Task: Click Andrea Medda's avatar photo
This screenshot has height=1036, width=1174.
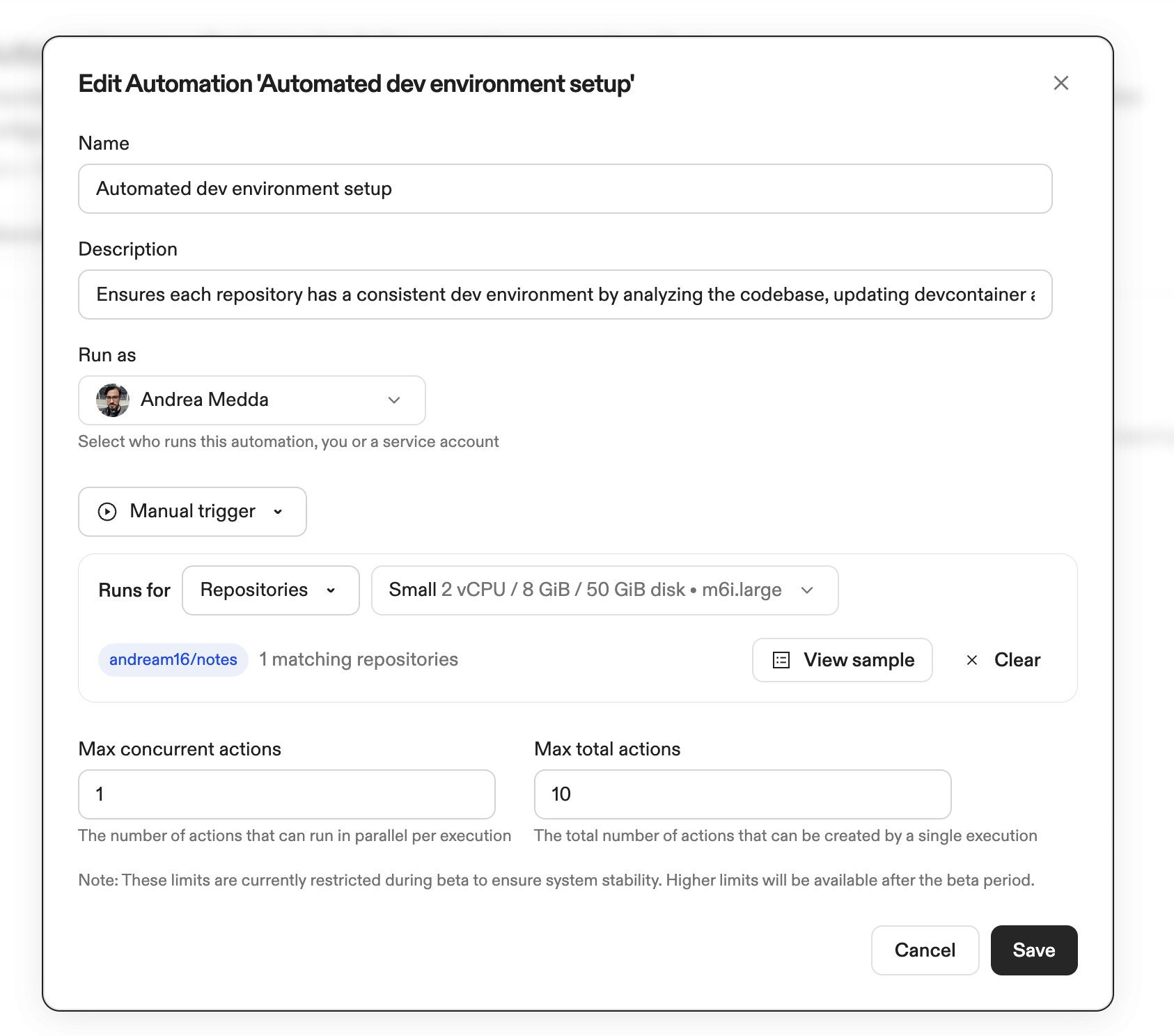Action: pyautogui.click(x=112, y=400)
